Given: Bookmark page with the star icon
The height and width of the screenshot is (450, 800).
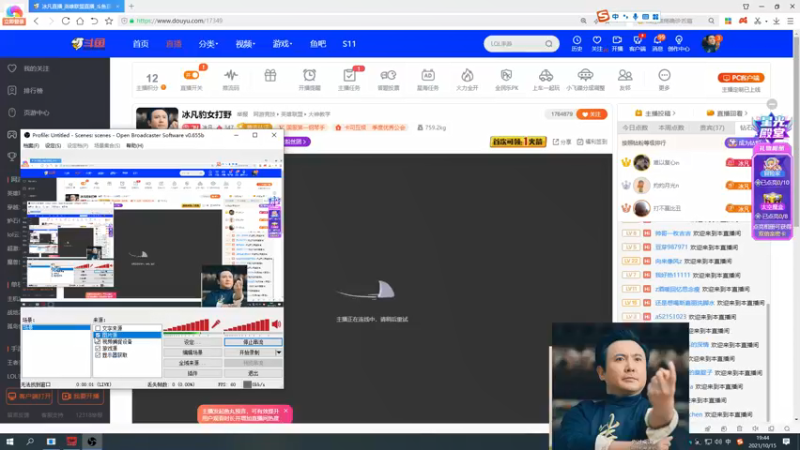Looking at the screenshot, I should (109, 21).
